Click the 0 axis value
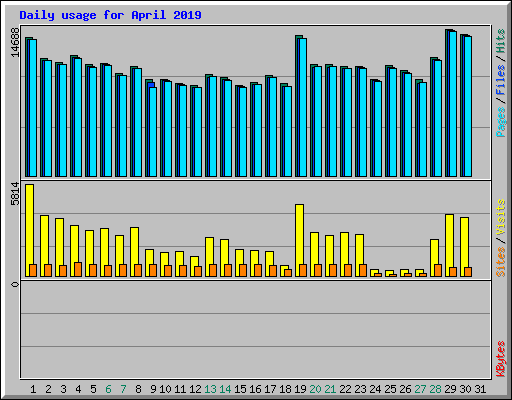This screenshot has height=400, width=512. click(x=15, y=284)
